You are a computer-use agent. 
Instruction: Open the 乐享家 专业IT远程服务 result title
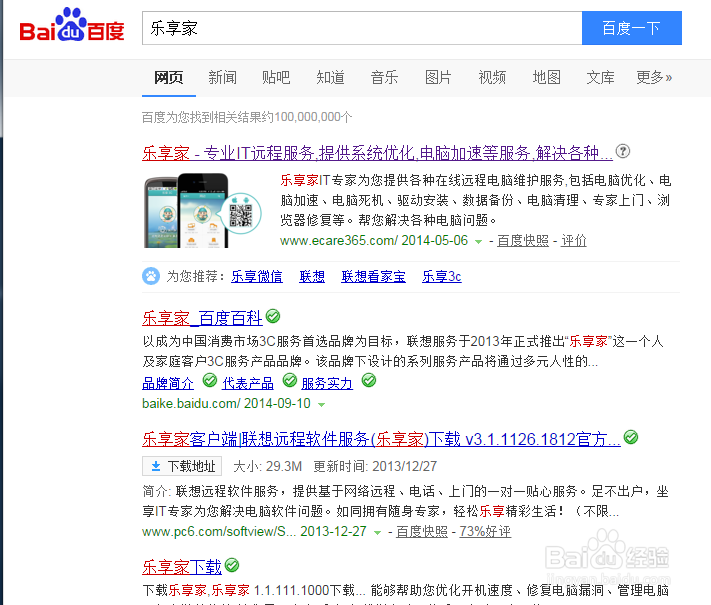(x=377, y=153)
